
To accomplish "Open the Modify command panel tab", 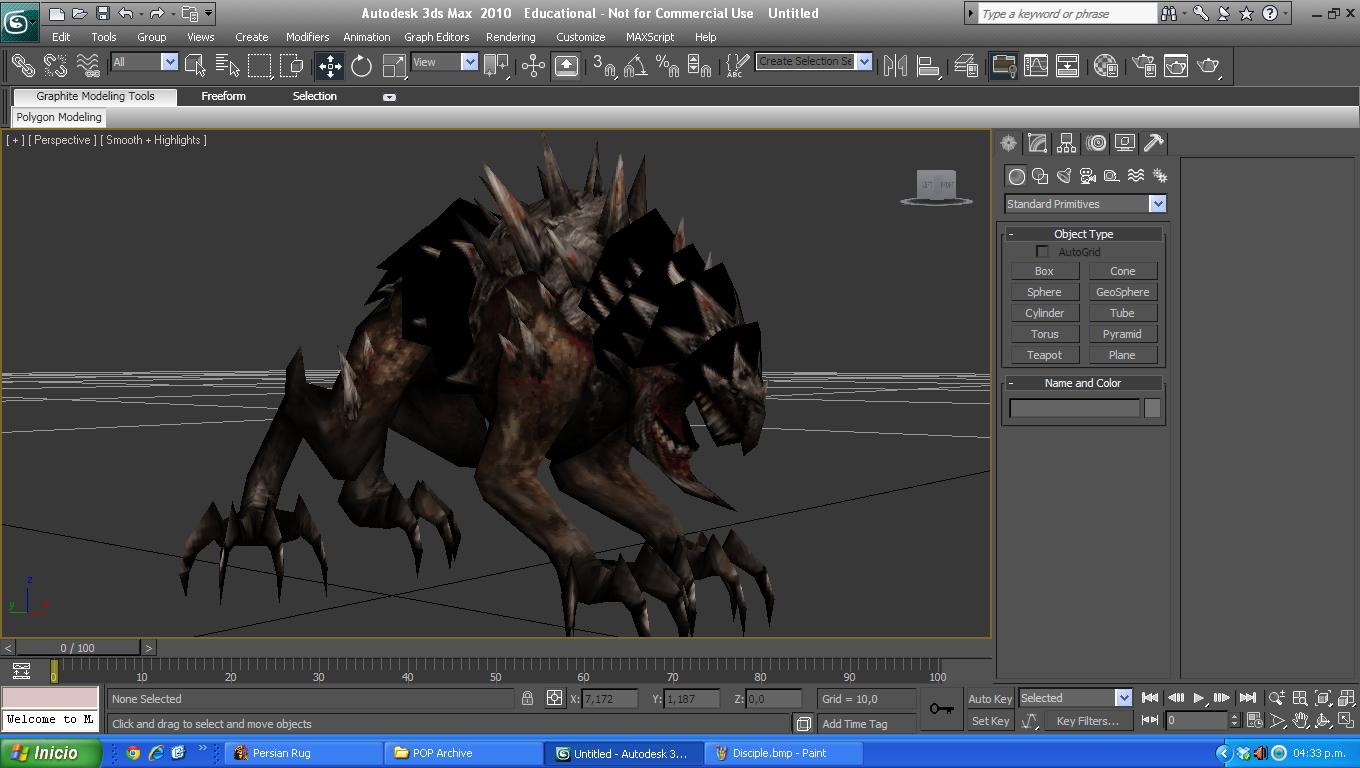I will tap(1037, 143).
